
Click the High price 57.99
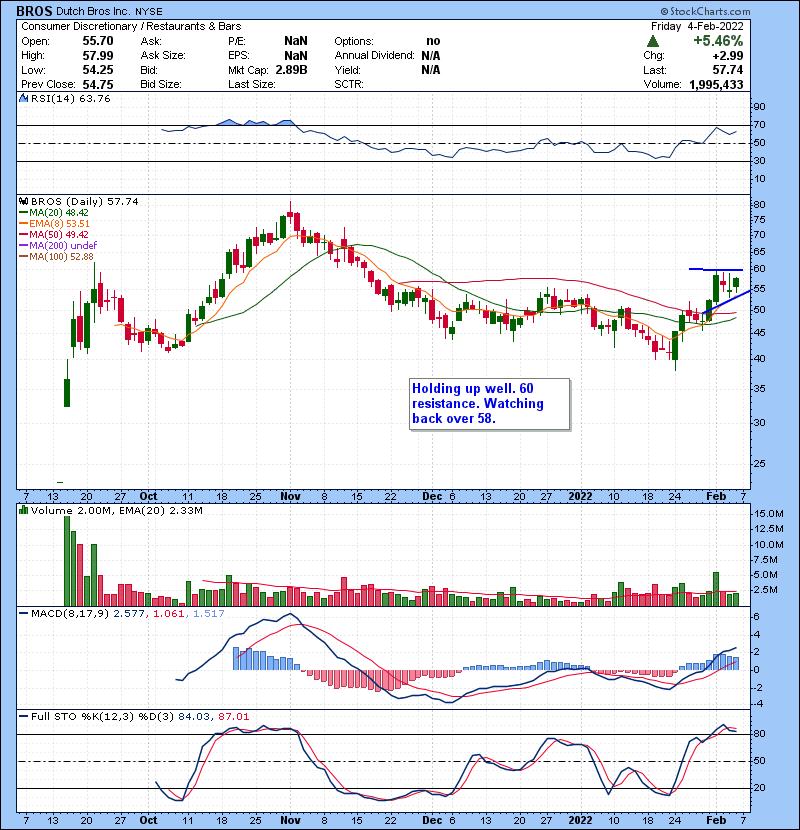[98, 56]
